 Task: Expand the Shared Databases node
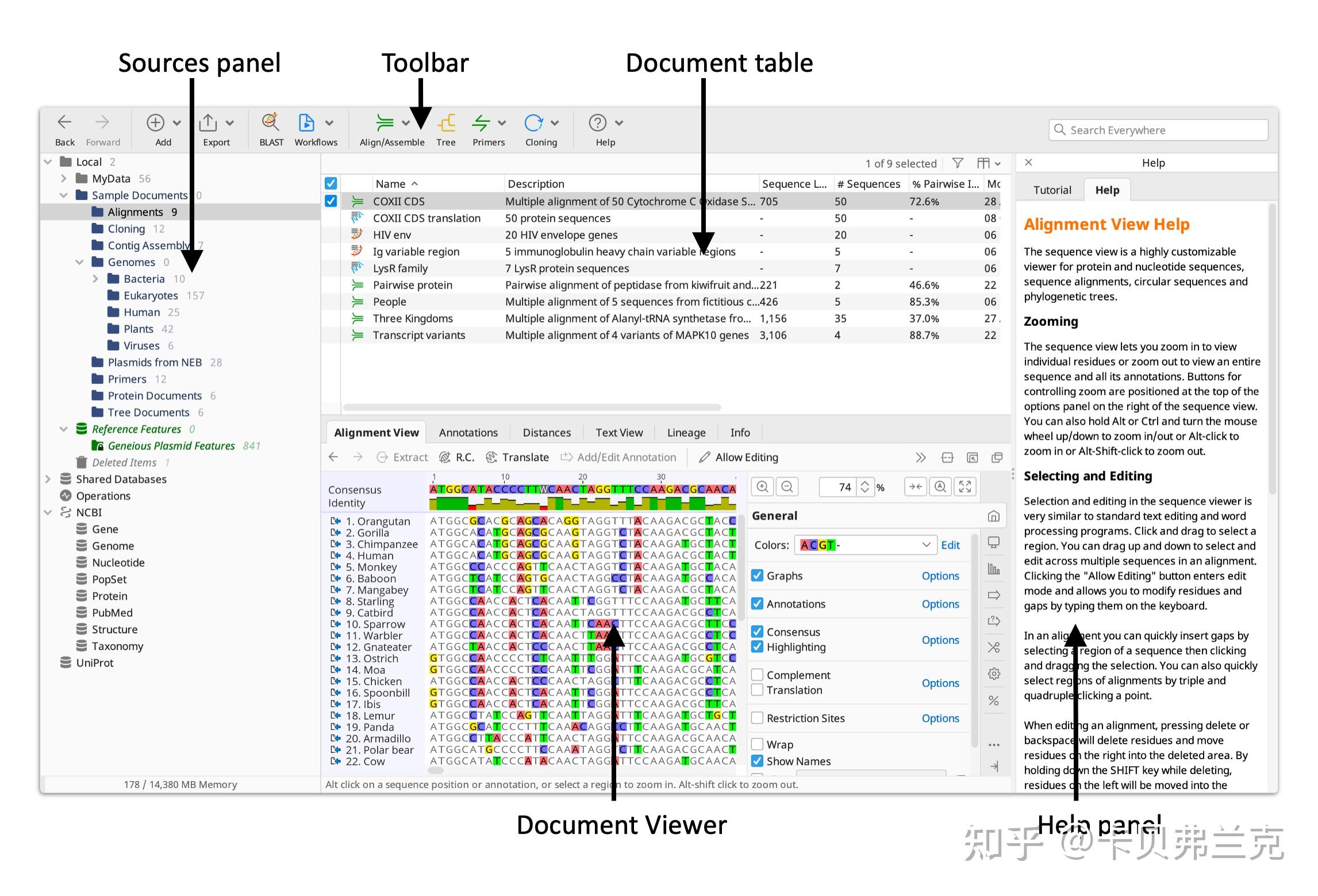pos(48,479)
